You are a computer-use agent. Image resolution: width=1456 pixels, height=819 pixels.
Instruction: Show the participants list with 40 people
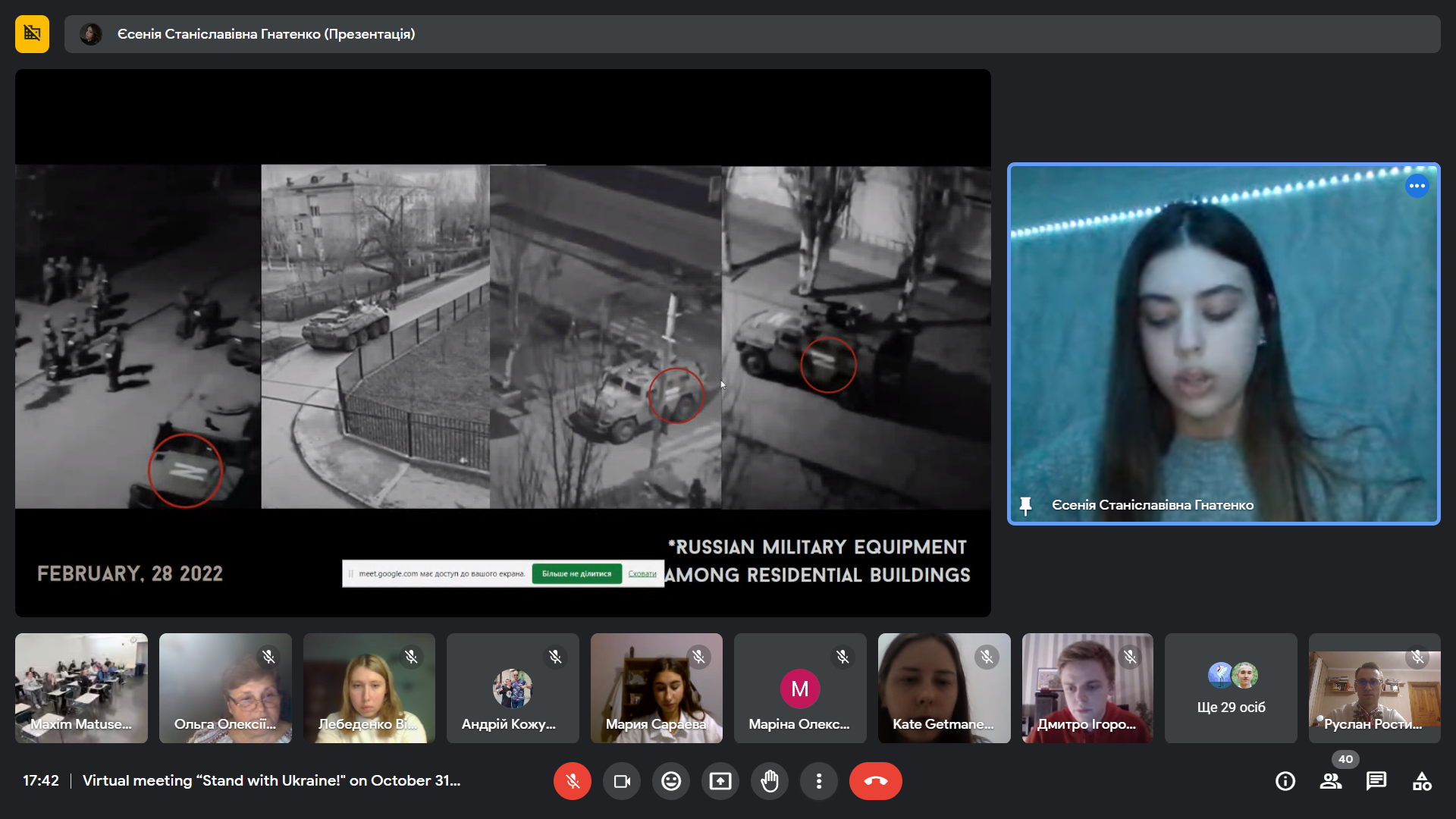pyautogui.click(x=1331, y=781)
